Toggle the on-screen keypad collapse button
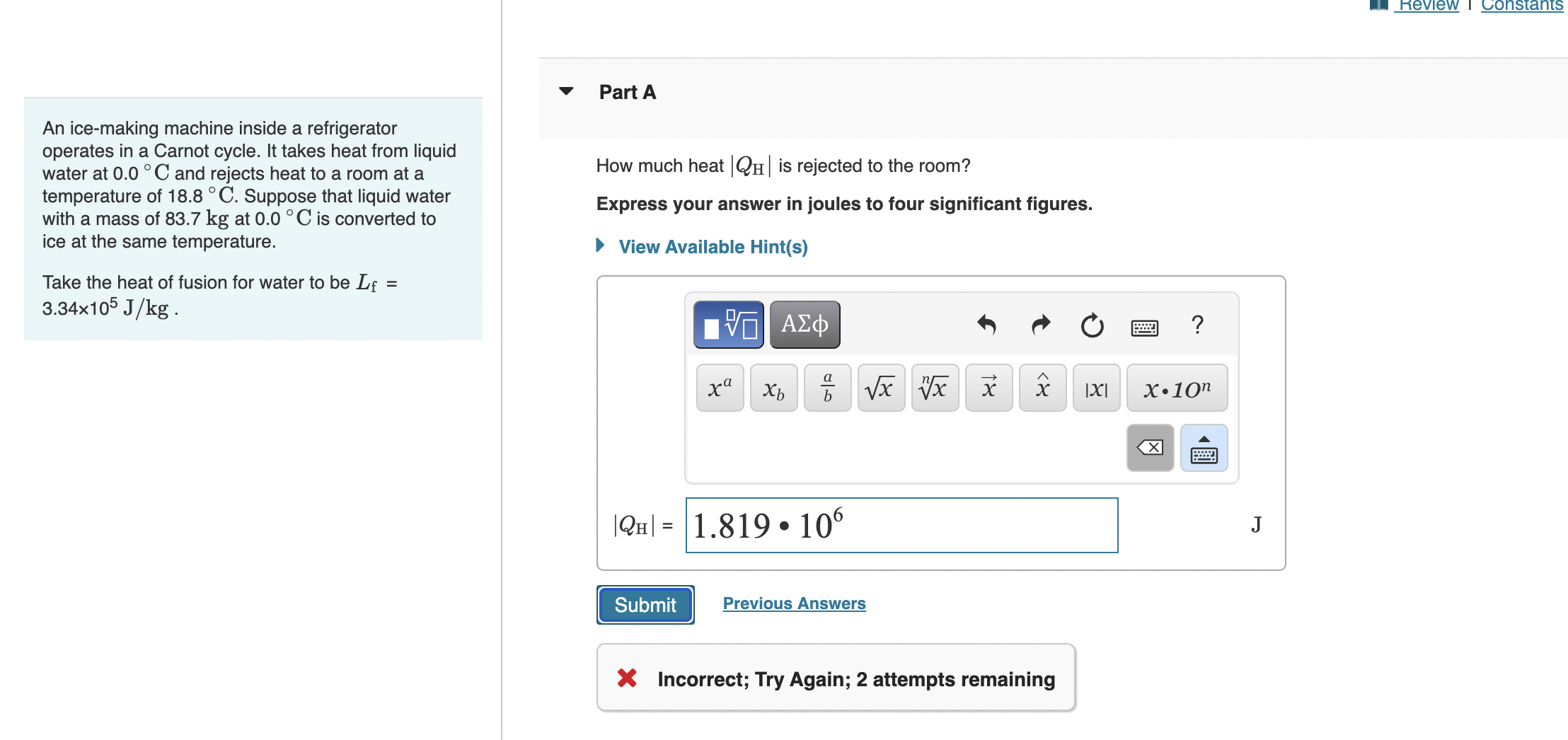The image size is (1568, 740). tap(1204, 448)
